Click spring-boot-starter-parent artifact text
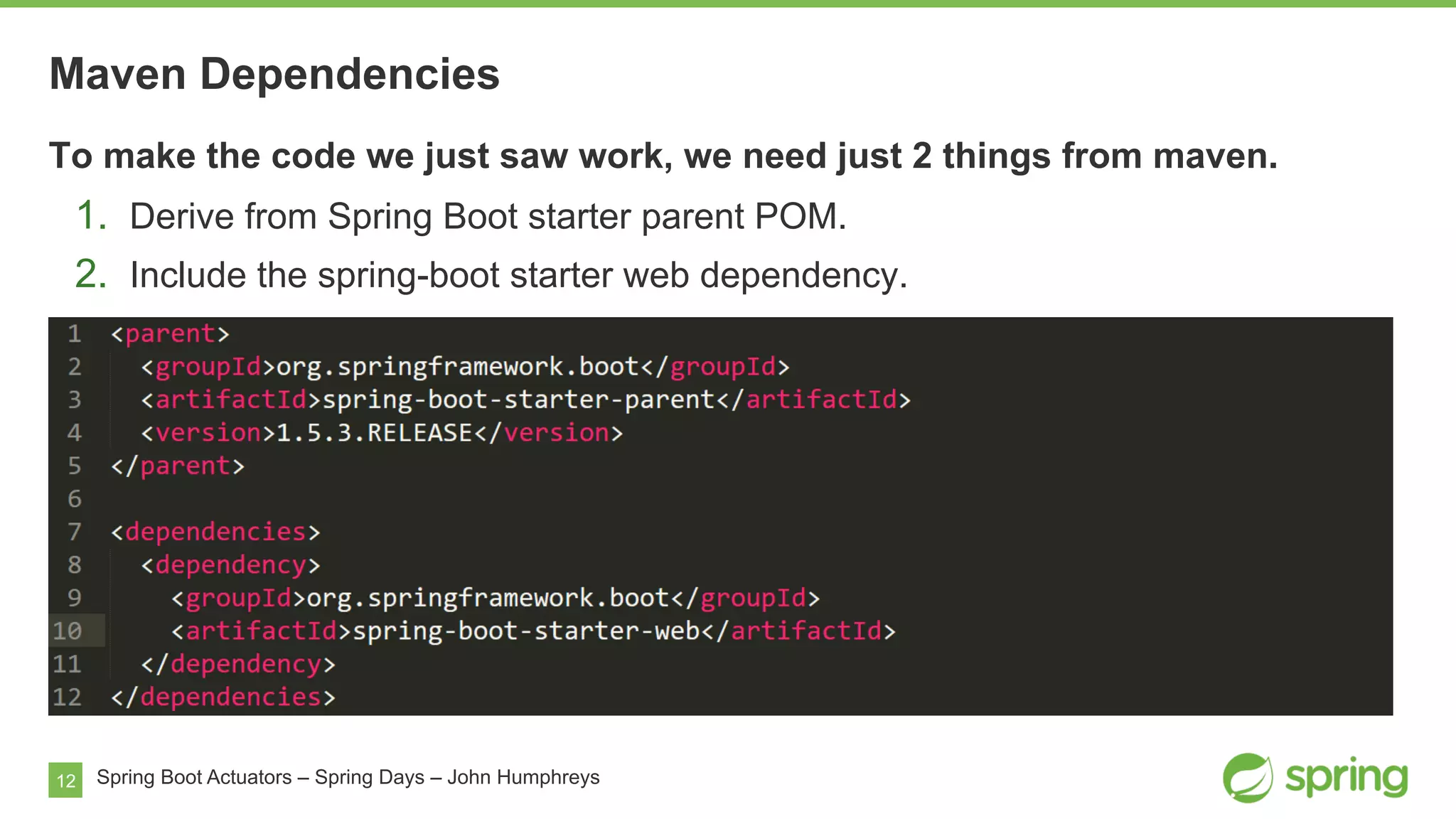 coord(518,400)
